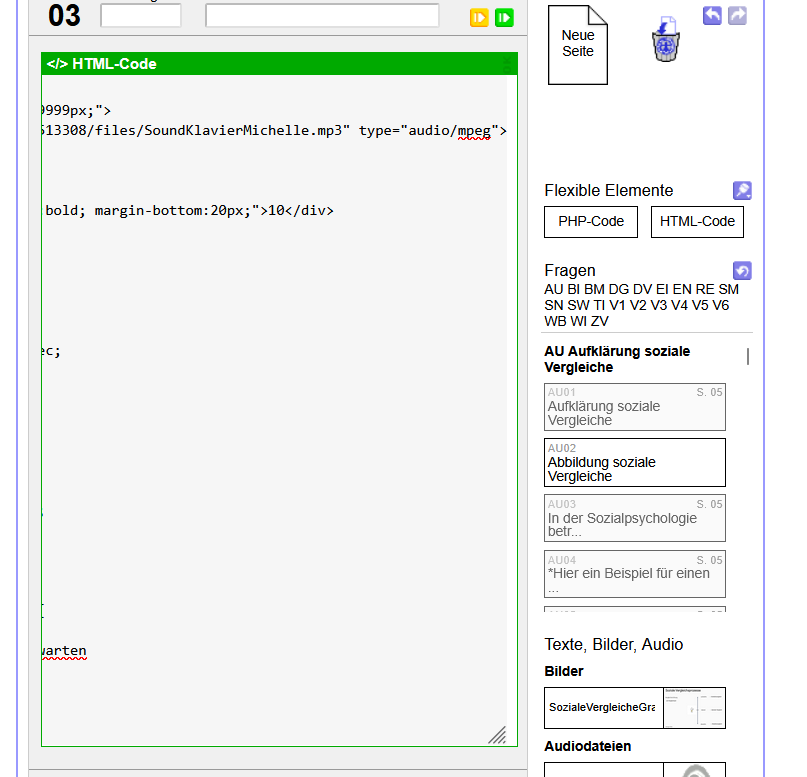Click the short page ID input field
This screenshot has height=777, width=807.
click(x=141, y=16)
